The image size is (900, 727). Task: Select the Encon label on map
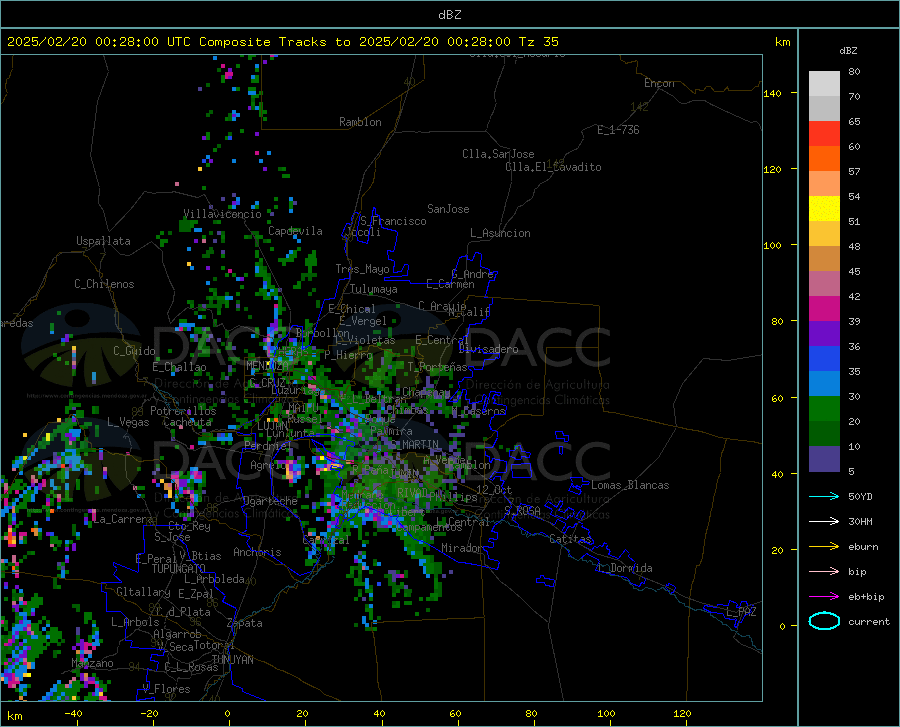tap(659, 83)
